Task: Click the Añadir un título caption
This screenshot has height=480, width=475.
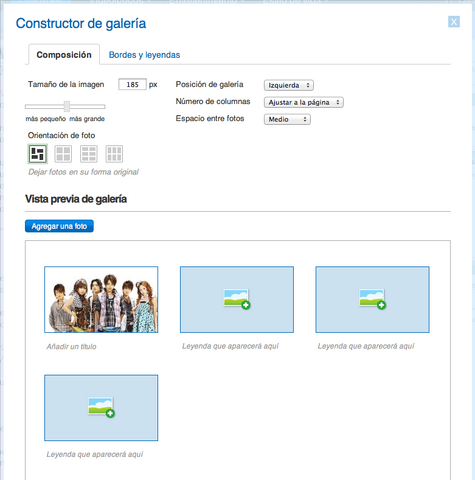Action: pyautogui.click(x=71, y=347)
